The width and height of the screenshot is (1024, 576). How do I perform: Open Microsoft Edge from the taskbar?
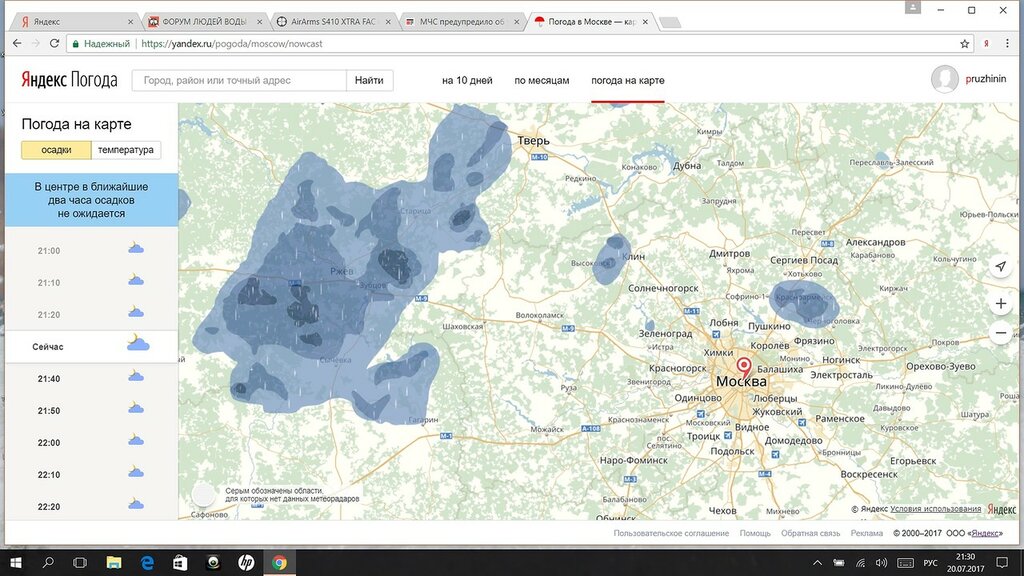146,563
